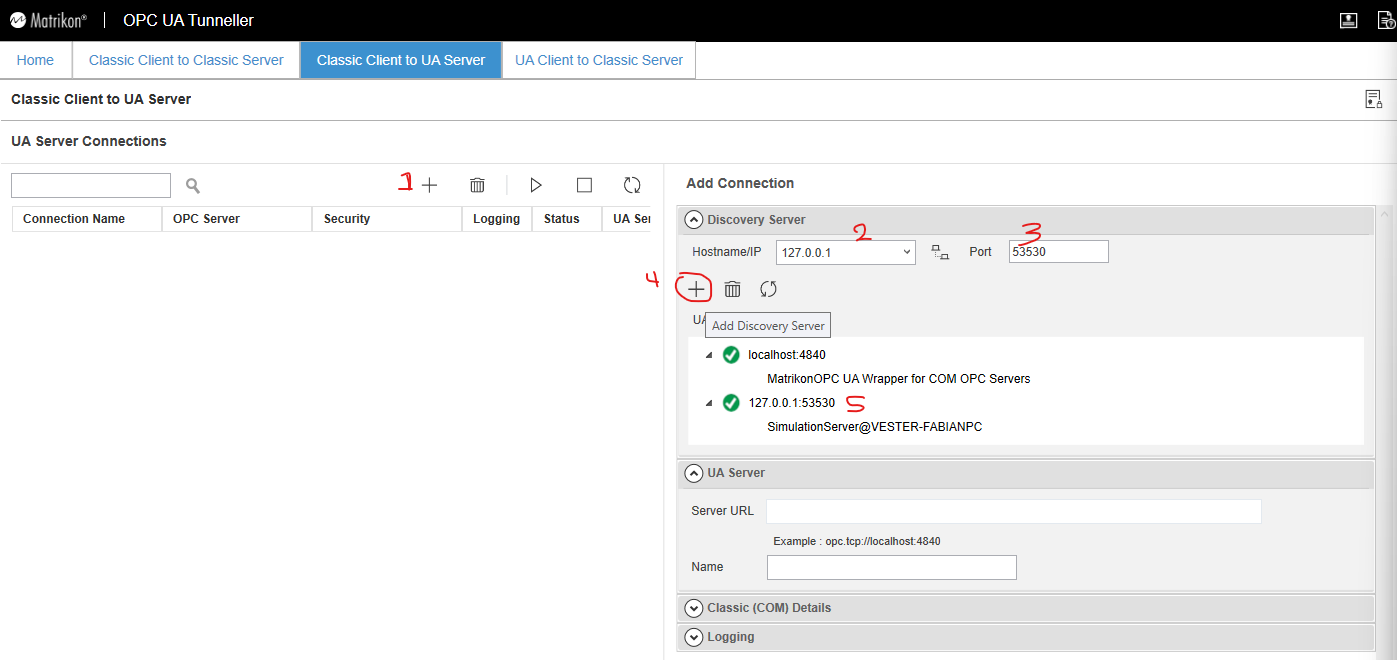
Task: Open Classic Client to Classic Server tab
Action: [186, 60]
